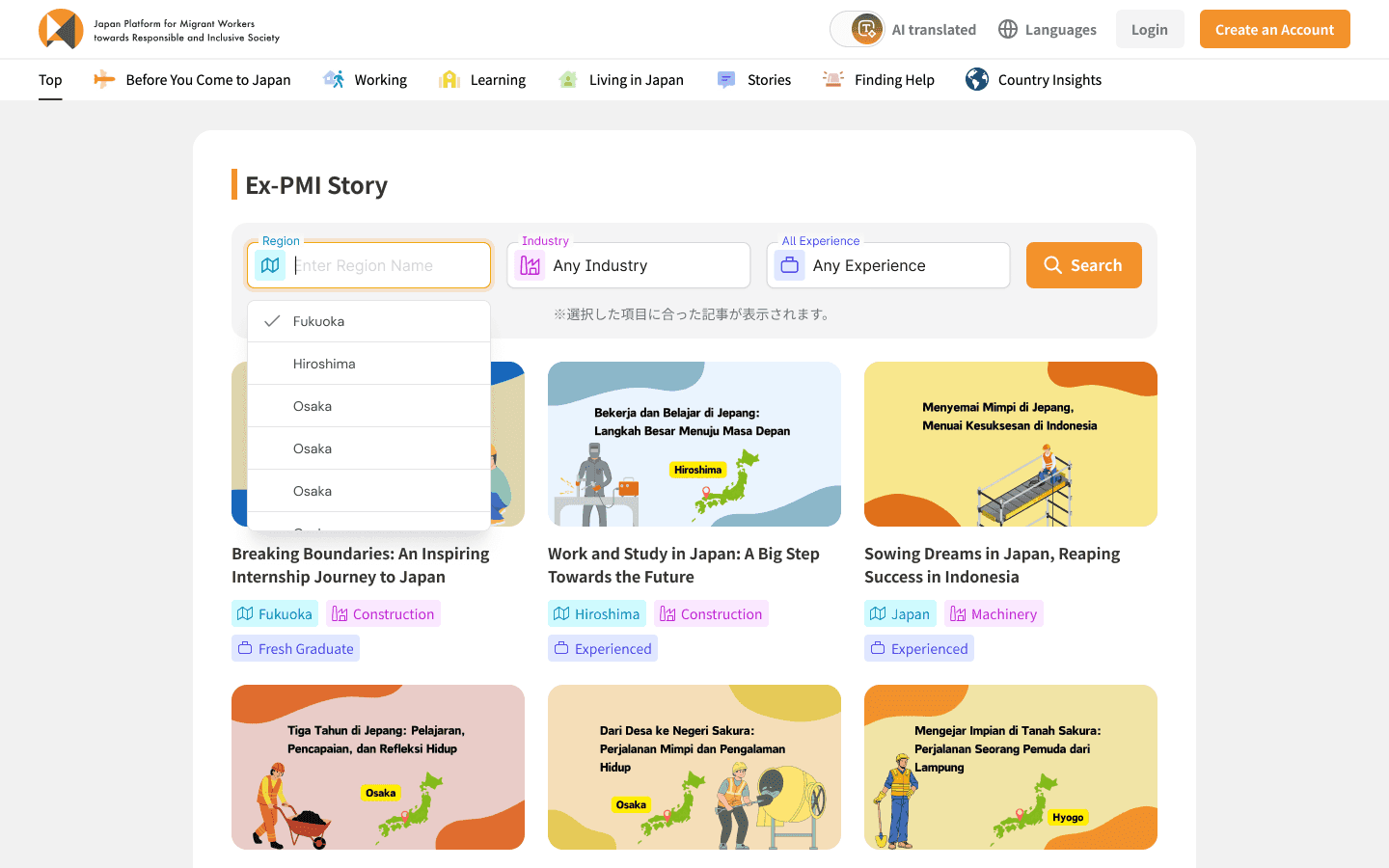This screenshot has height=868, width=1389.
Task: Toggle the AI translated switch
Action: 857,29
